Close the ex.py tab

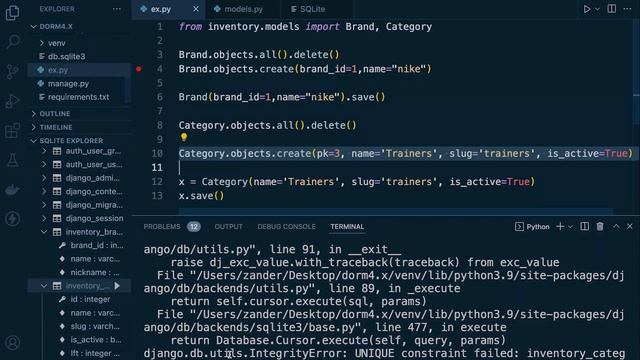click(x=196, y=9)
